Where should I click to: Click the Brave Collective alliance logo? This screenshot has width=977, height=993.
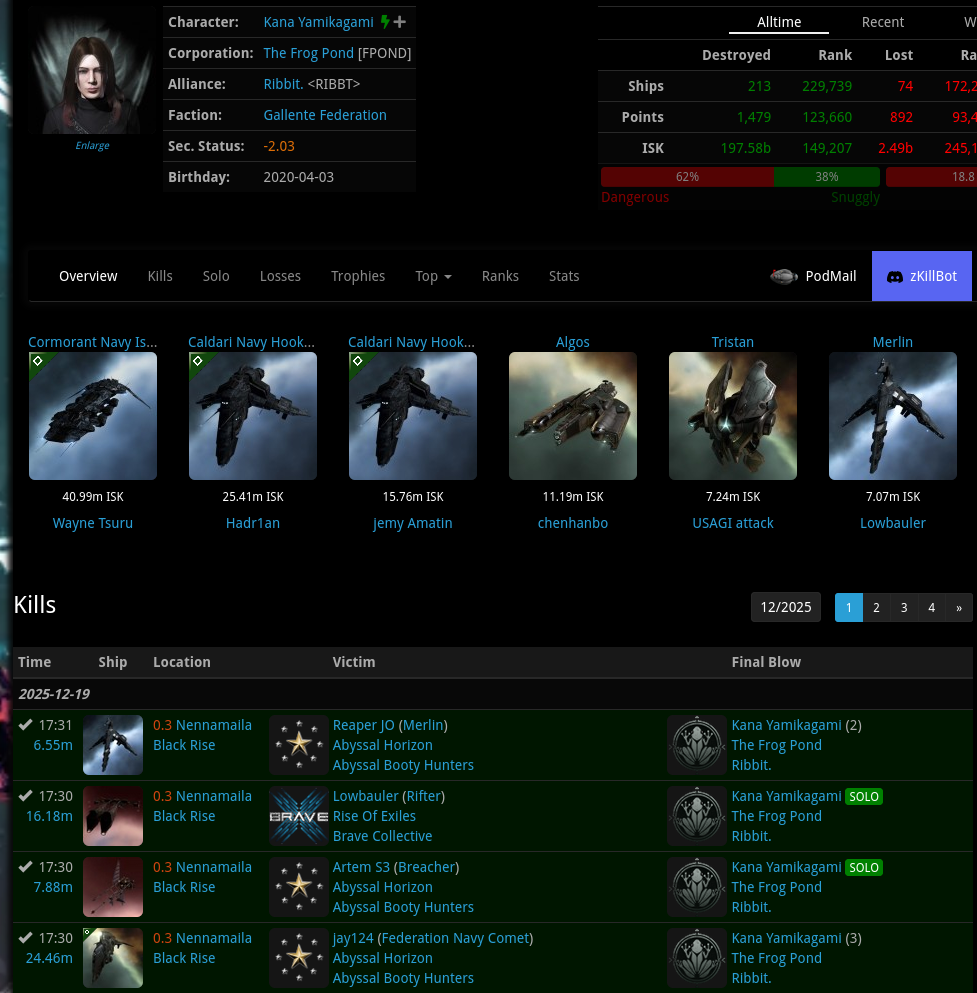(x=299, y=816)
